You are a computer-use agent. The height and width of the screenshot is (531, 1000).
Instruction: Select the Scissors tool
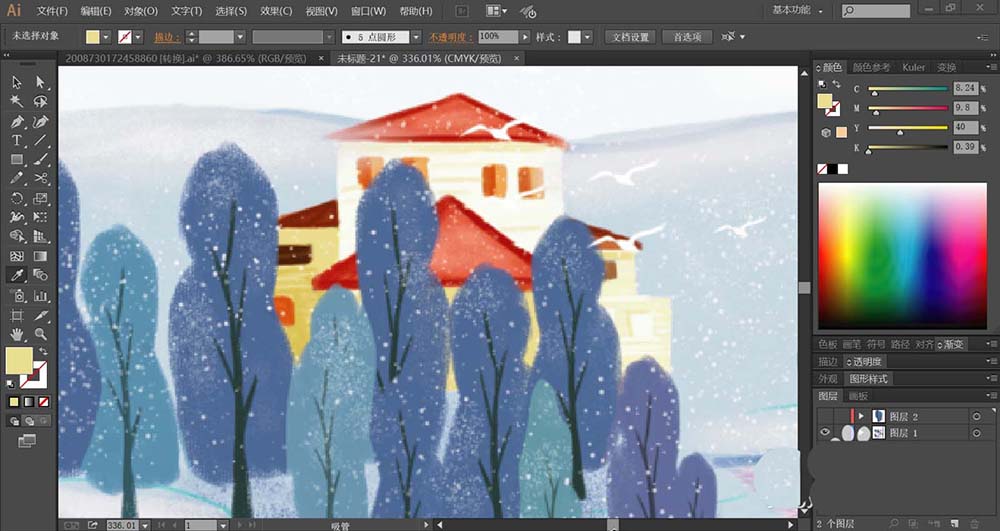coord(41,178)
